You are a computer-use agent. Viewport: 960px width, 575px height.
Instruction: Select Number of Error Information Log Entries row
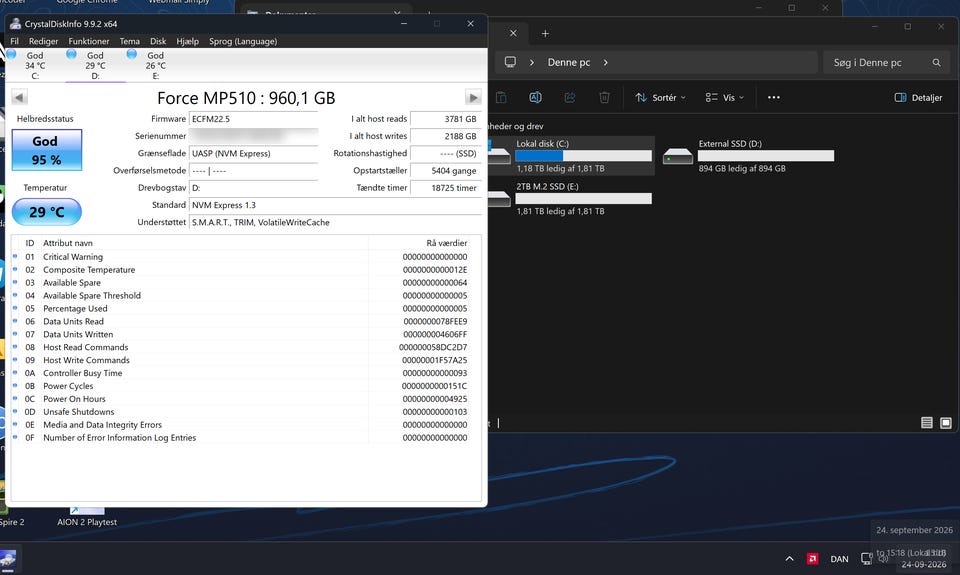pyautogui.click(x=246, y=438)
